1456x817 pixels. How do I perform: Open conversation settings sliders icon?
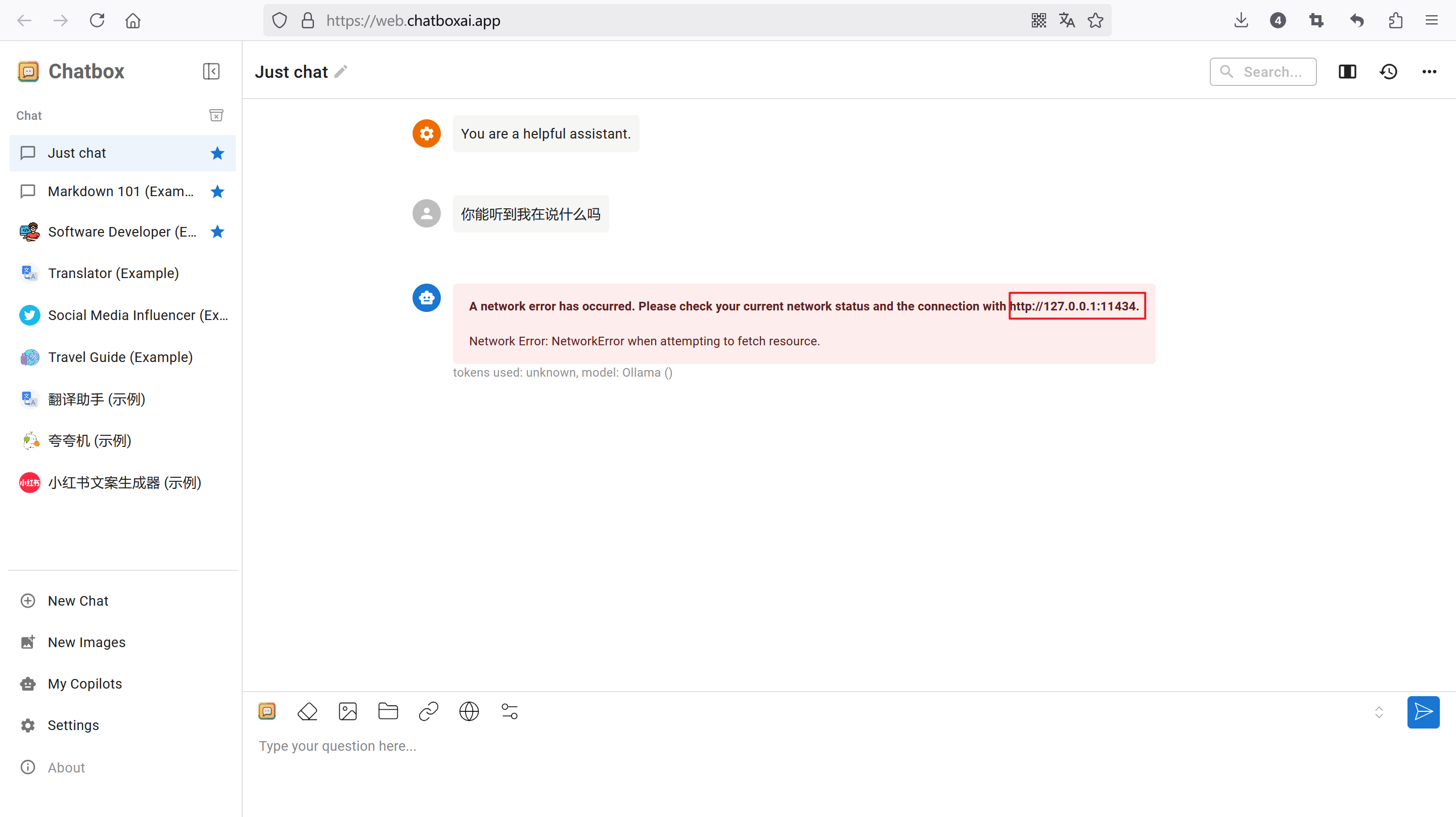(509, 711)
